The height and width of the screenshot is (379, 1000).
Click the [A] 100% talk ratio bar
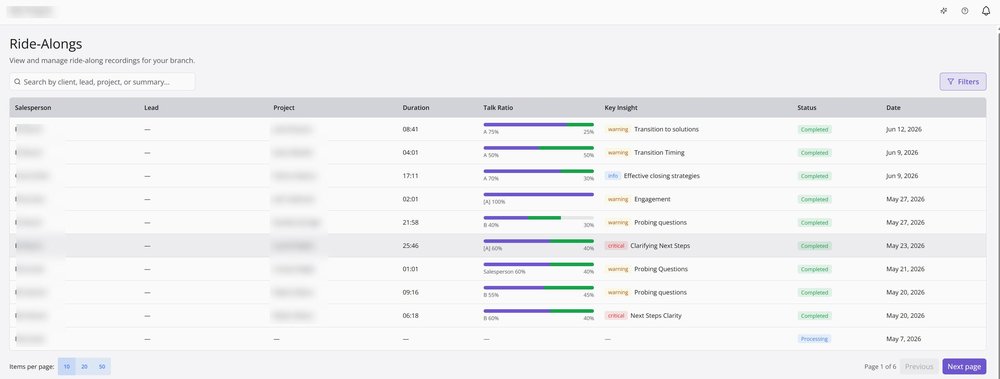538,195
